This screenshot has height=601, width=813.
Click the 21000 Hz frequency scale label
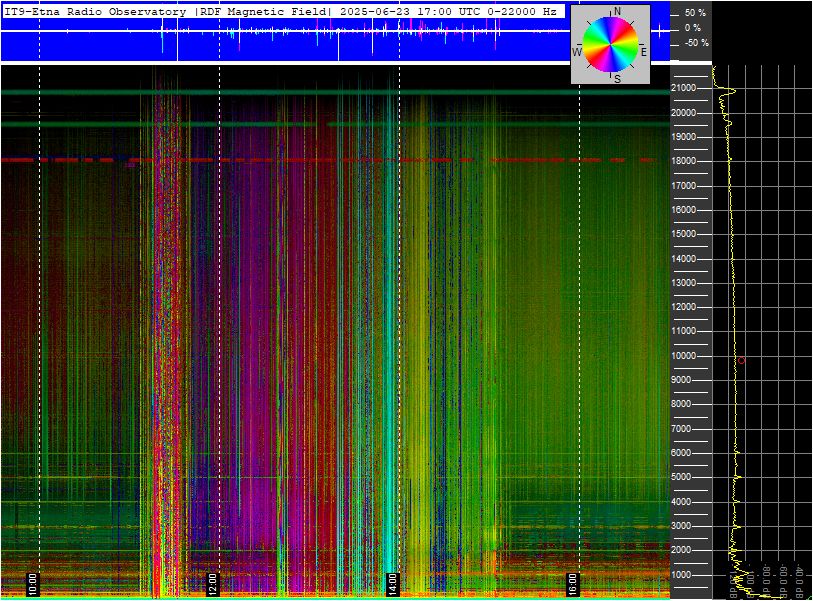click(683, 88)
